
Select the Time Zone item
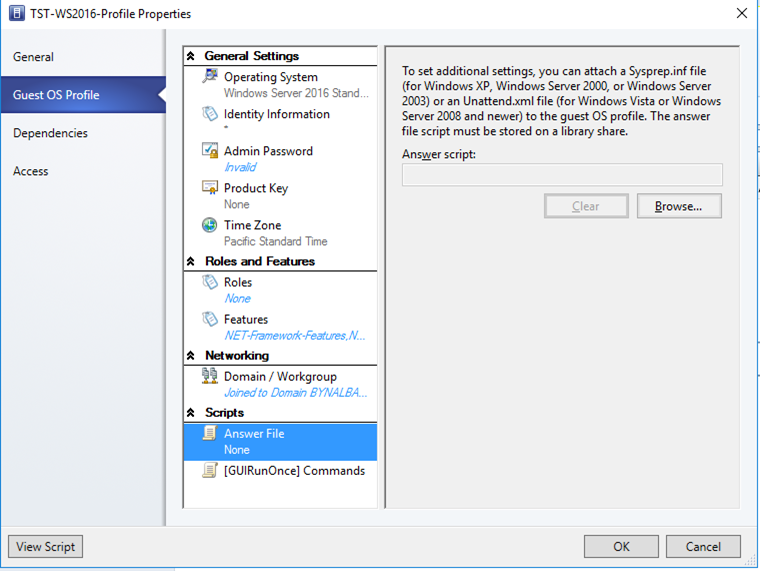[x=280, y=232]
